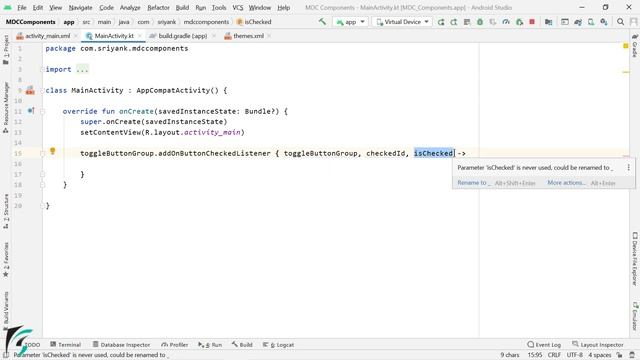
Task: Open the Analyze menu
Action: tap(130, 7)
